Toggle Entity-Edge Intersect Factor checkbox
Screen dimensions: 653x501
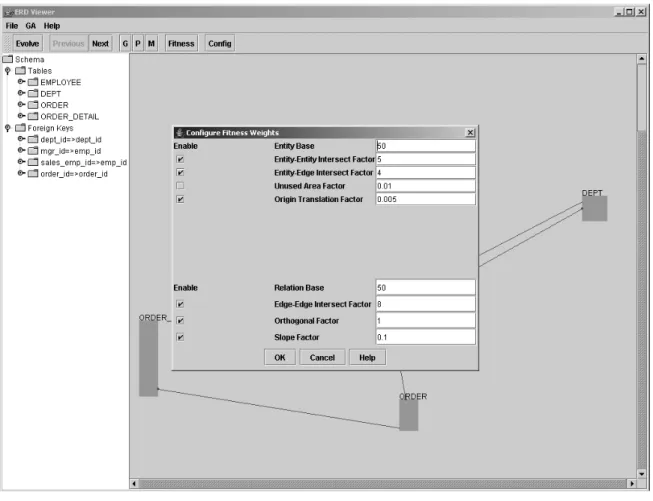pos(180,172)
